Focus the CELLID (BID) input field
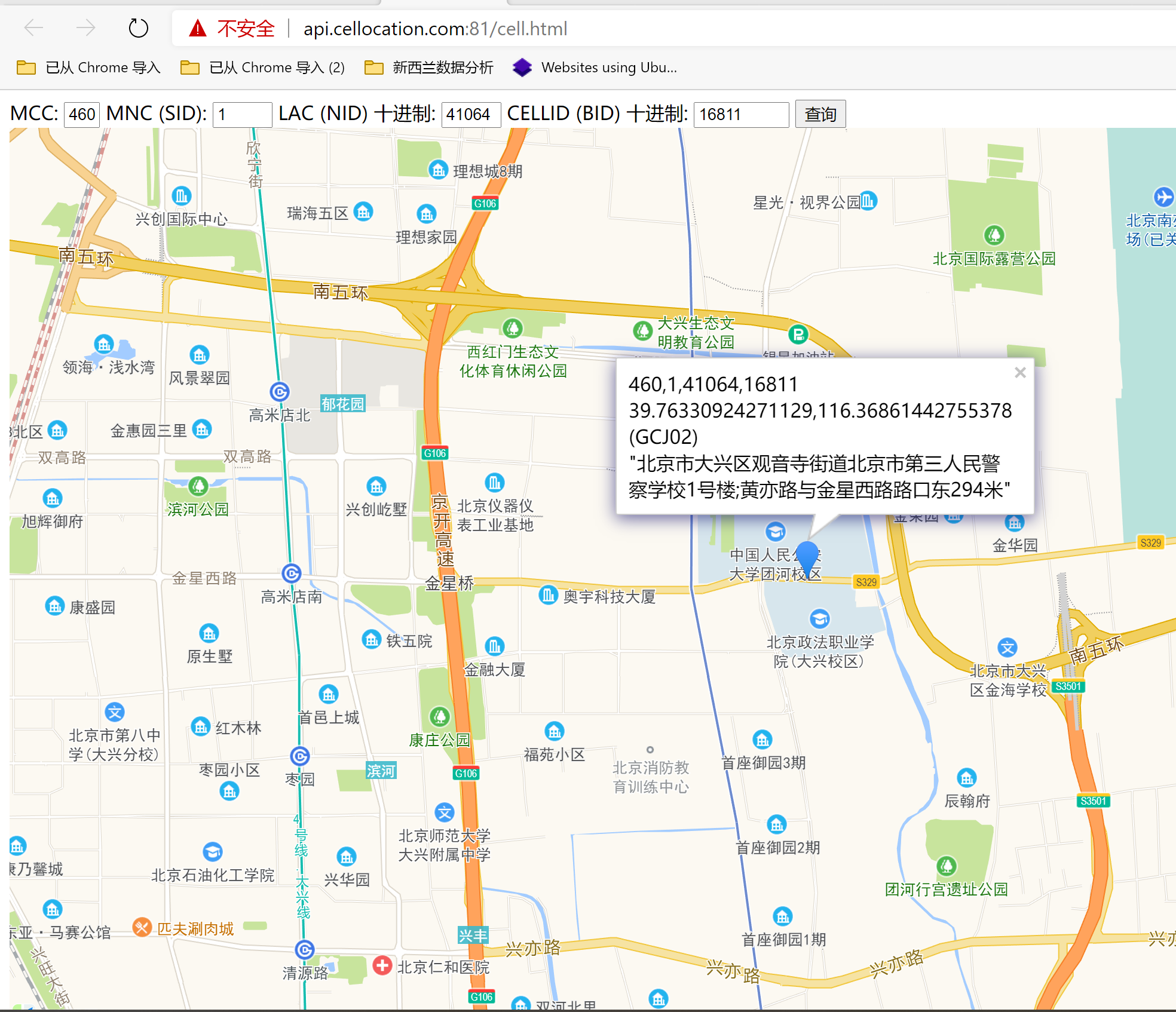This screenshot has height=1012, width=1176. tap(740, 114)
